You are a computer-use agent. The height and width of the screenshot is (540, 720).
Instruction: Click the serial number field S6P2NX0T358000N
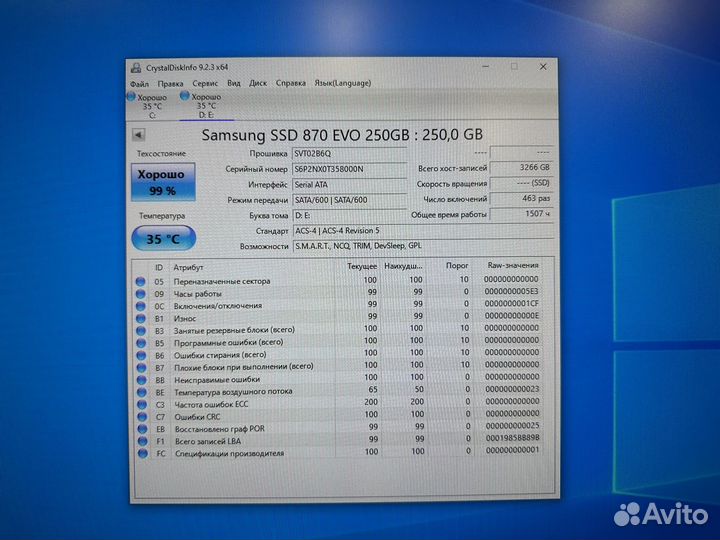point(349,169)
